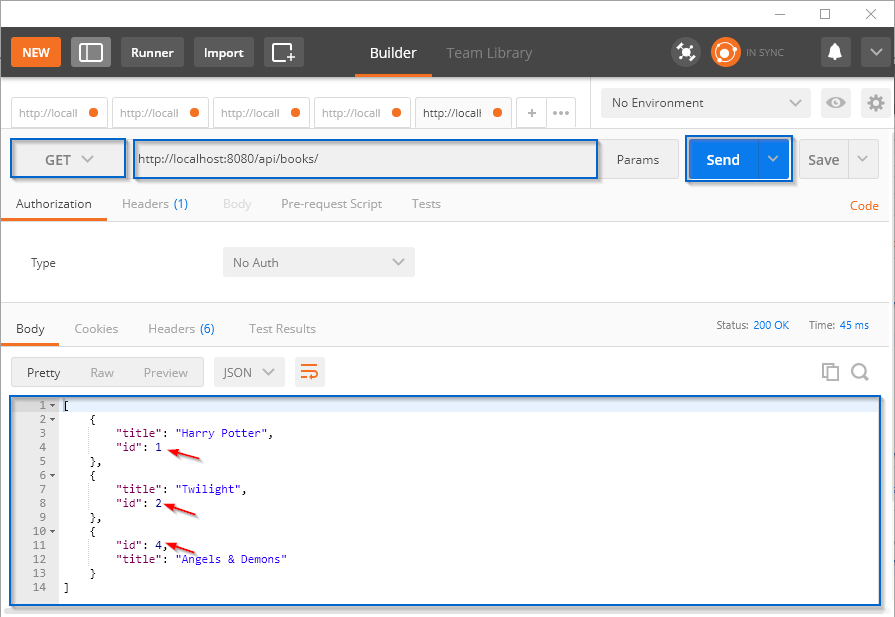895x617 pixels.
Task: Toggle line wrapping in the response viewer
Action: pos(309,371)
